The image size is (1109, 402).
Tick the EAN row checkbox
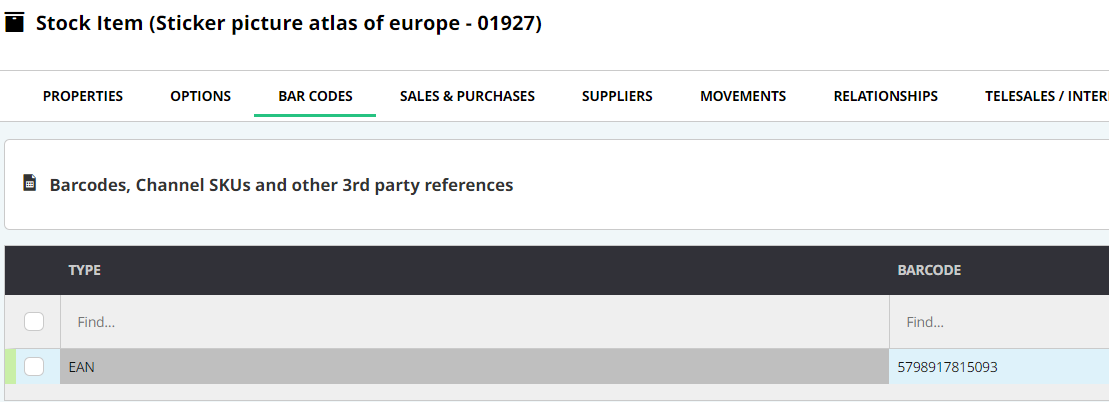34,367
